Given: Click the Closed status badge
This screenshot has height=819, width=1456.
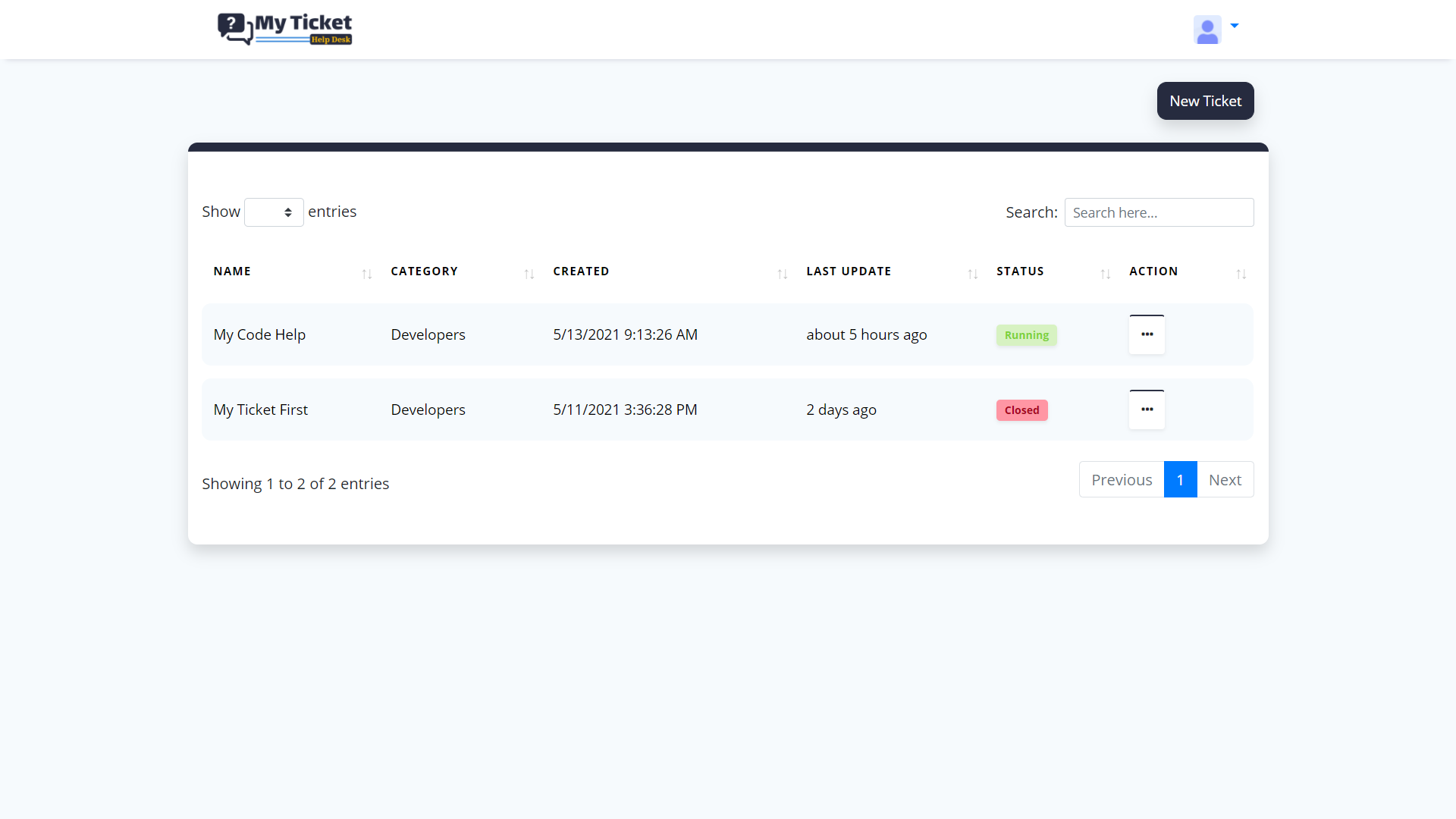Looking at the screenshot, I should tap(1021, 409).
